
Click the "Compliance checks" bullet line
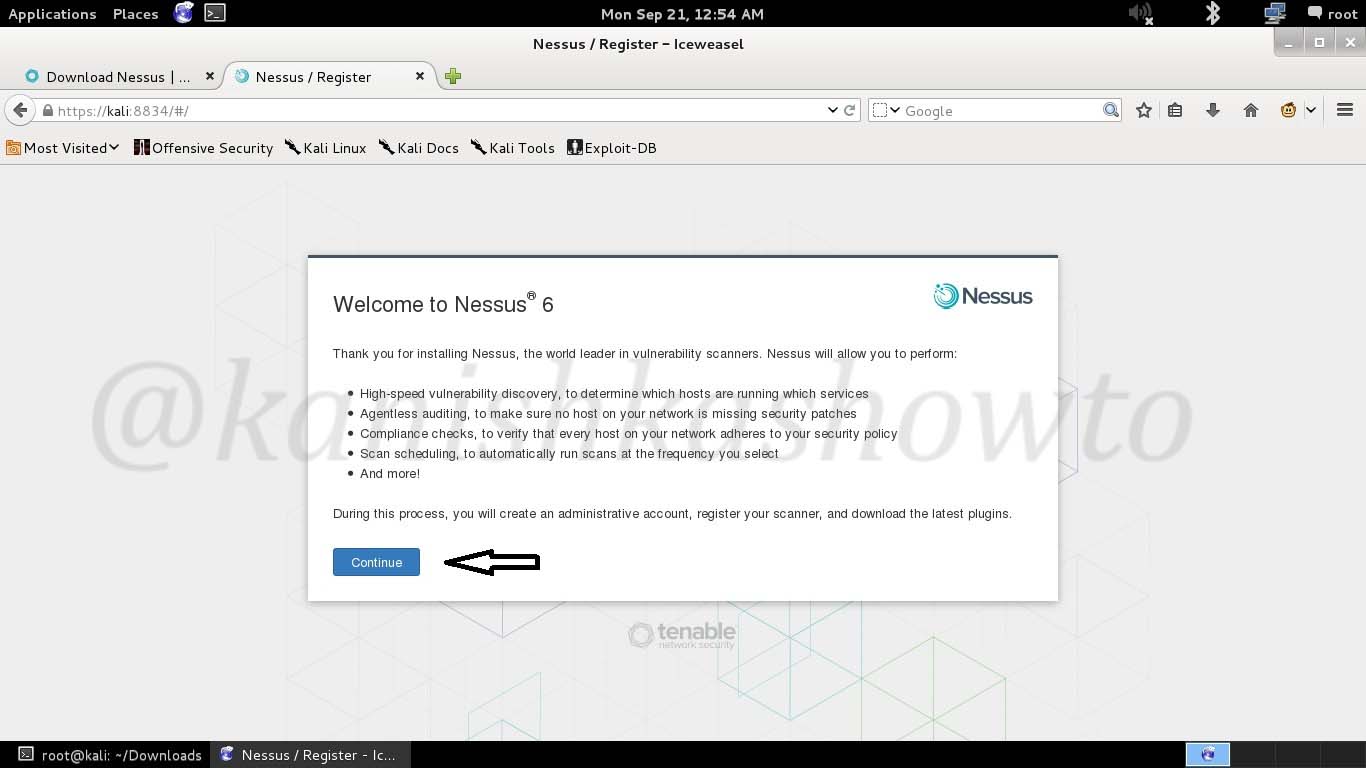(x=628, y=434)
